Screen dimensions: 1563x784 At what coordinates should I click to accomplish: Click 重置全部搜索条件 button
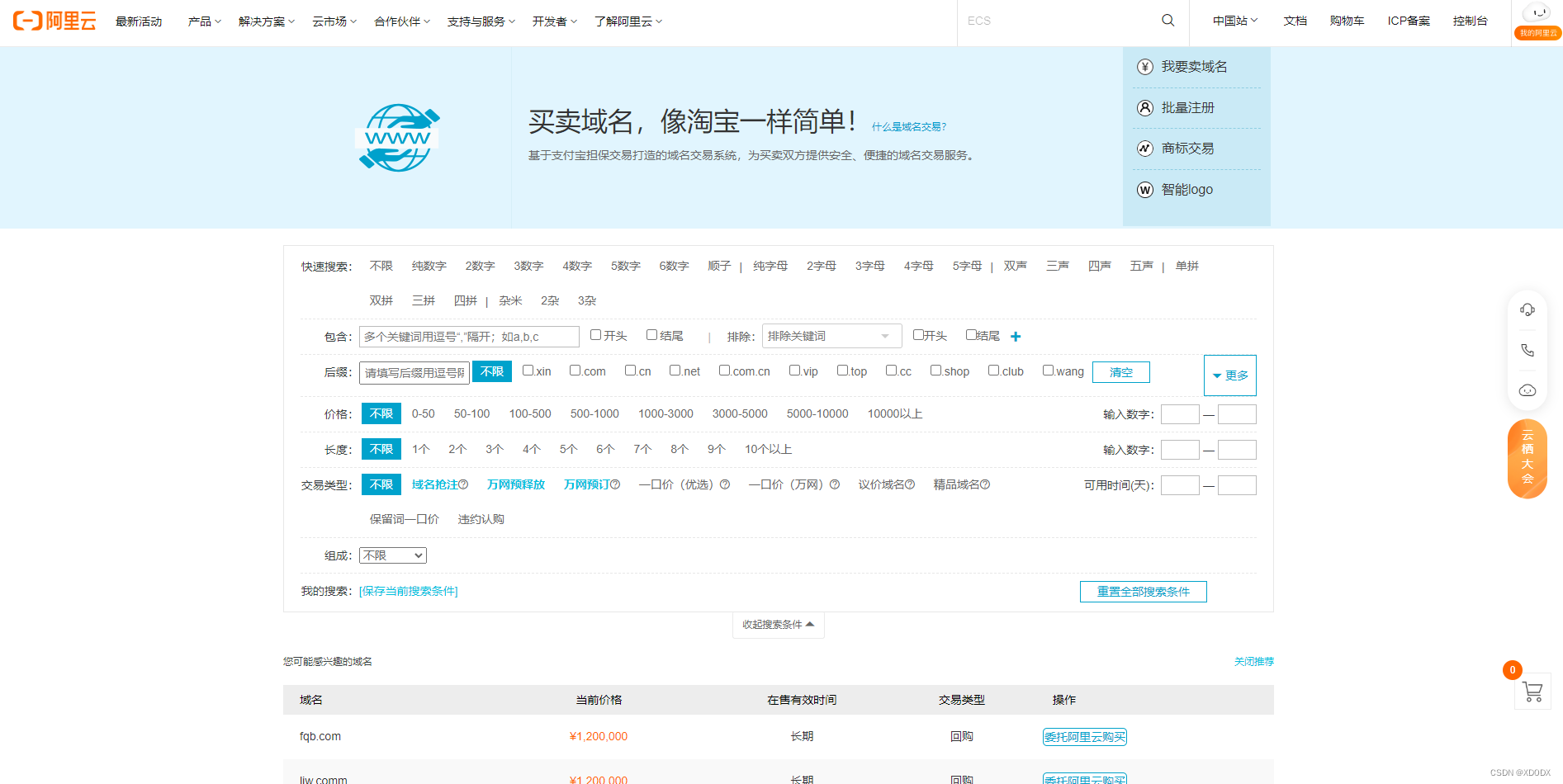1143,592
